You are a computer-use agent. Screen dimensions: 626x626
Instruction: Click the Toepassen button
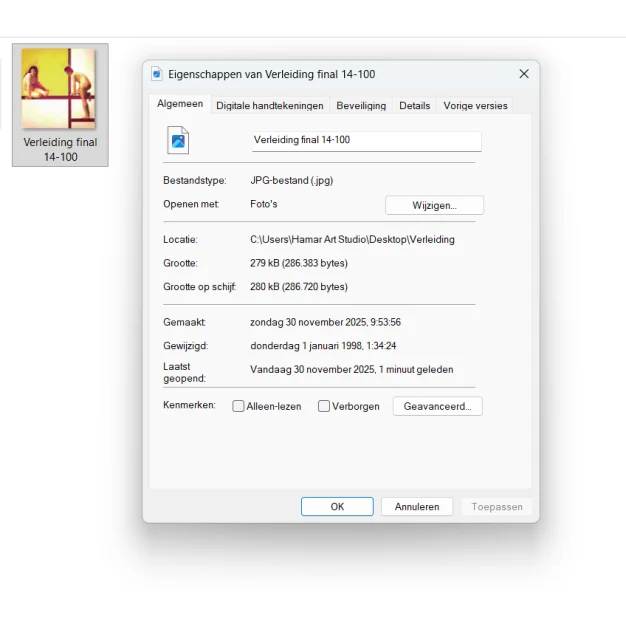pyautogui.click(x=497, y=507)
